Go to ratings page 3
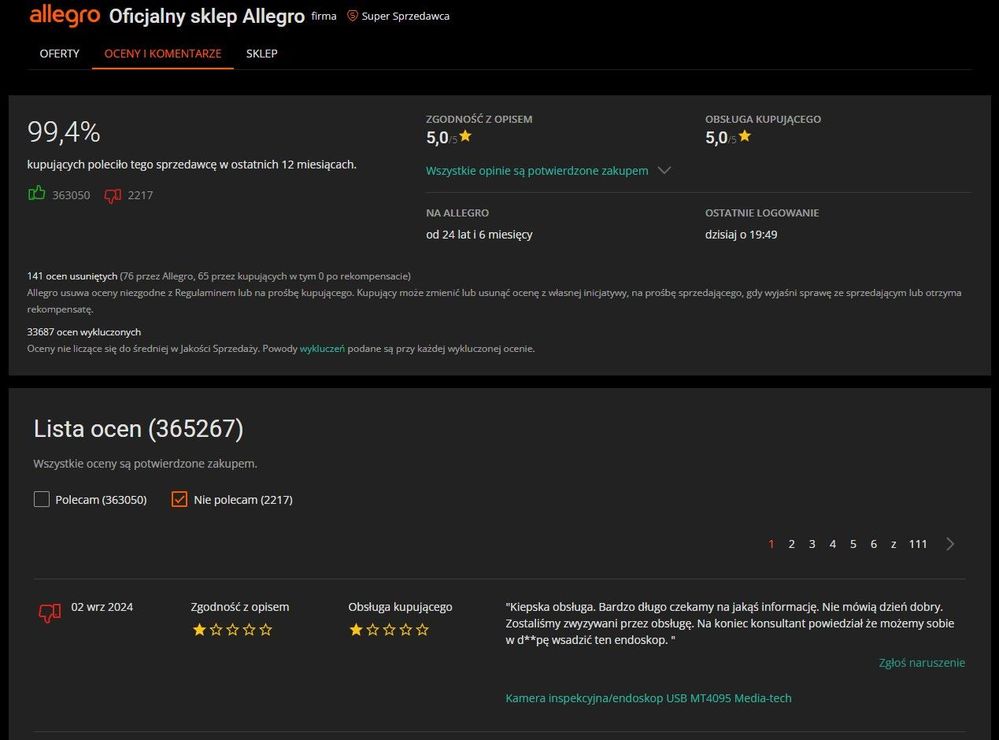The image size is (999, 740). pyautogui.click(x=812, y=544)
